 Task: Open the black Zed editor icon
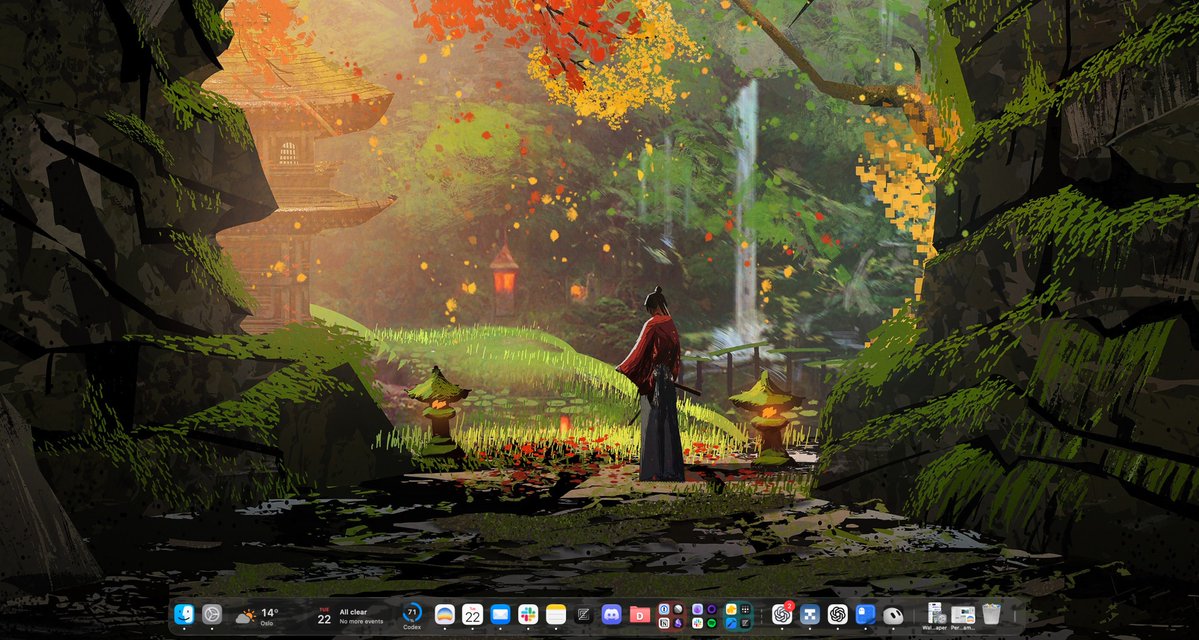(584, 614)
